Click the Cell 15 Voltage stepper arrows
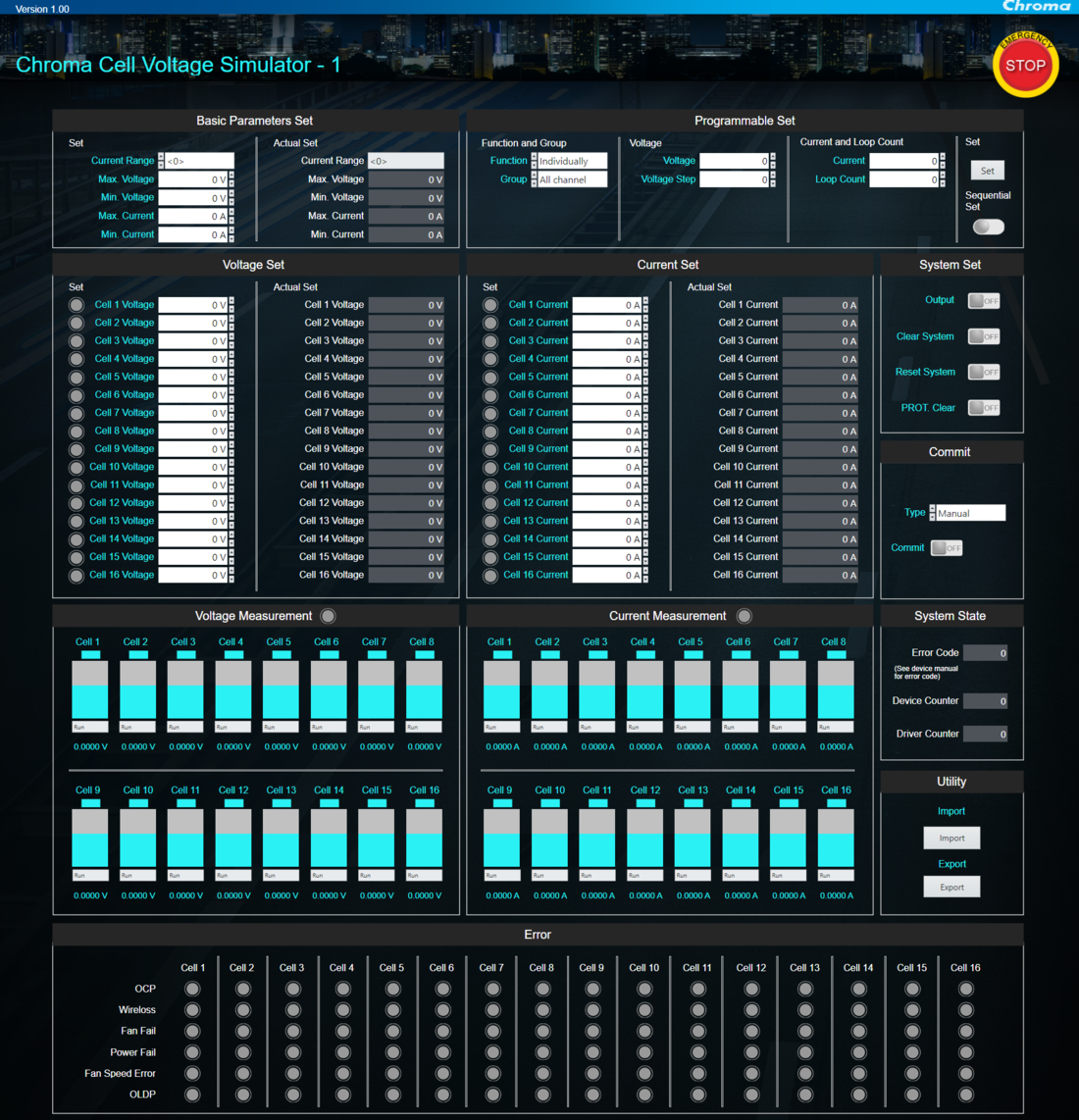1079x1120 pixels. click(x=231, y=557)
